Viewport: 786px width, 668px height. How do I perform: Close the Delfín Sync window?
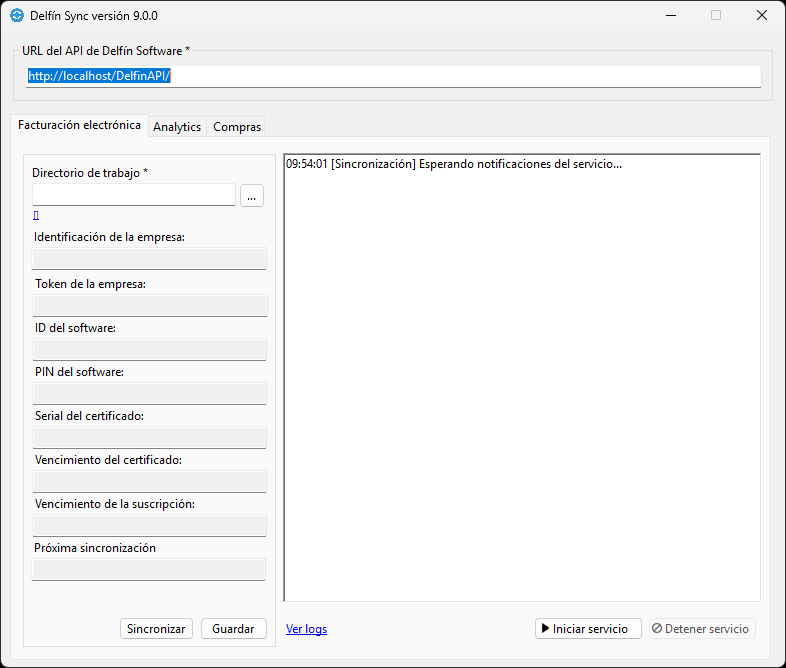click(762, 16)
